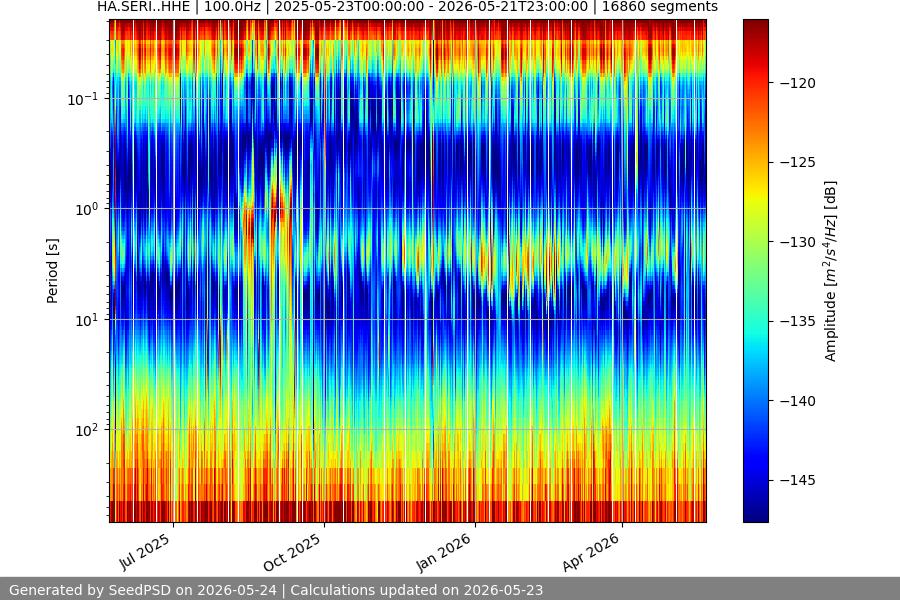
Task: Click the 'Generated by SeedPSD' footer text
Action: point(276,590)
